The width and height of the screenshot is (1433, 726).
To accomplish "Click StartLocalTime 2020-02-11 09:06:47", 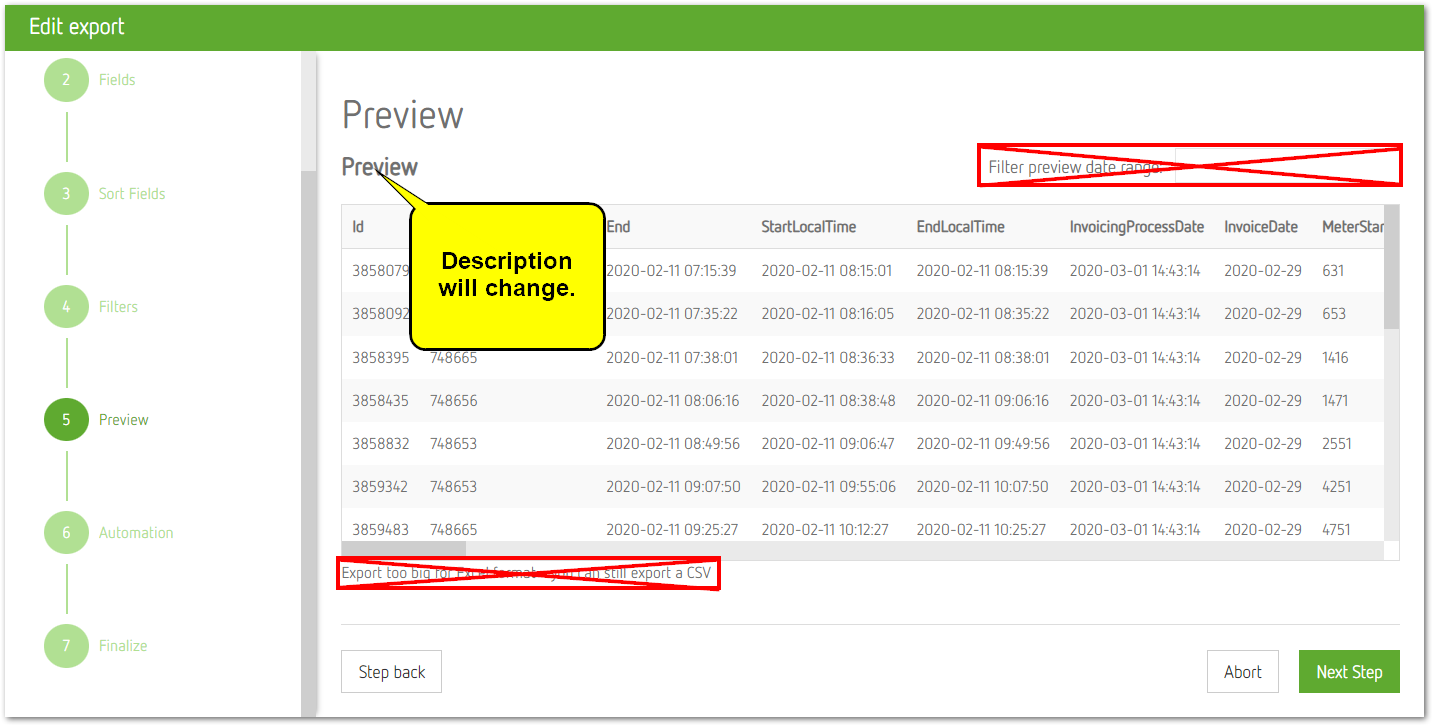I will [828, 443].
